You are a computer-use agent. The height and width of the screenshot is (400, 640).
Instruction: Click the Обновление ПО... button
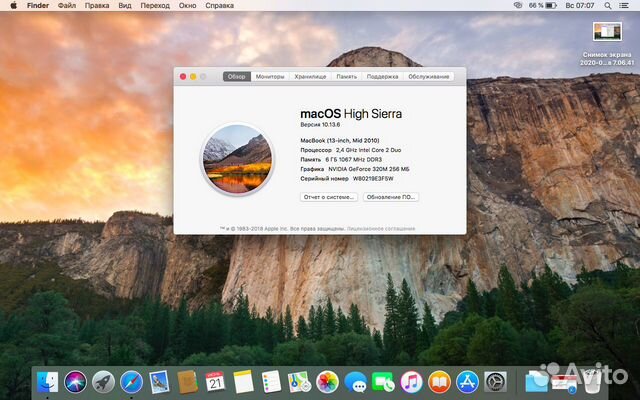(x=391, y=197)
